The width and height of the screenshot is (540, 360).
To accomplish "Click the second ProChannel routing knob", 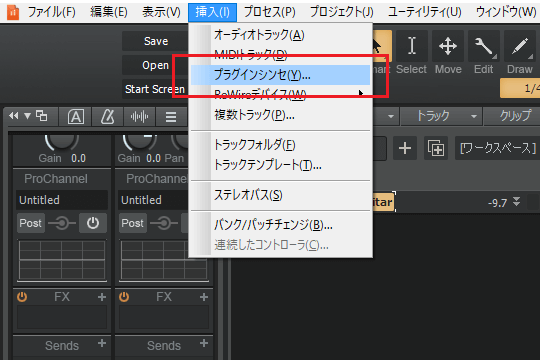I will [x=164, y=223].
